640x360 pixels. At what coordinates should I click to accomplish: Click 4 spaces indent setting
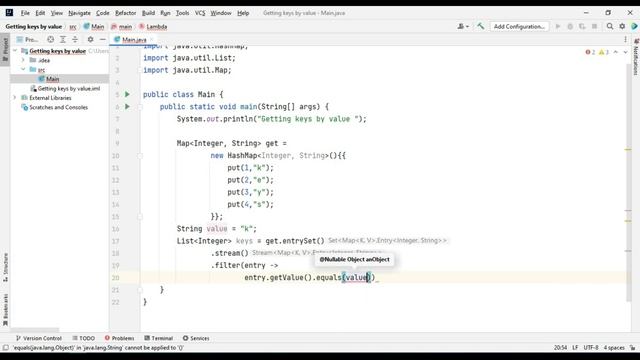[x=614, y=348]
